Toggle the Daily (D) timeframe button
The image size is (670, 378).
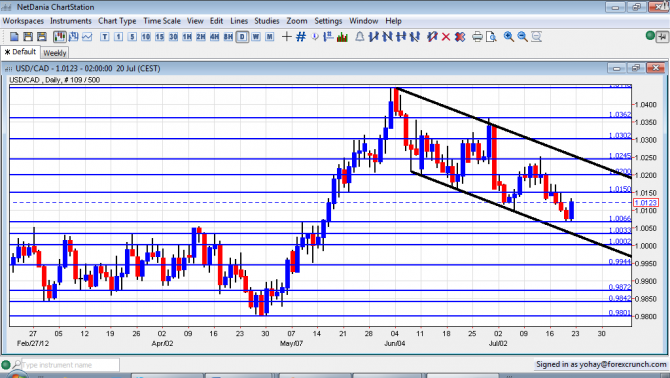(x=242, y=37)
